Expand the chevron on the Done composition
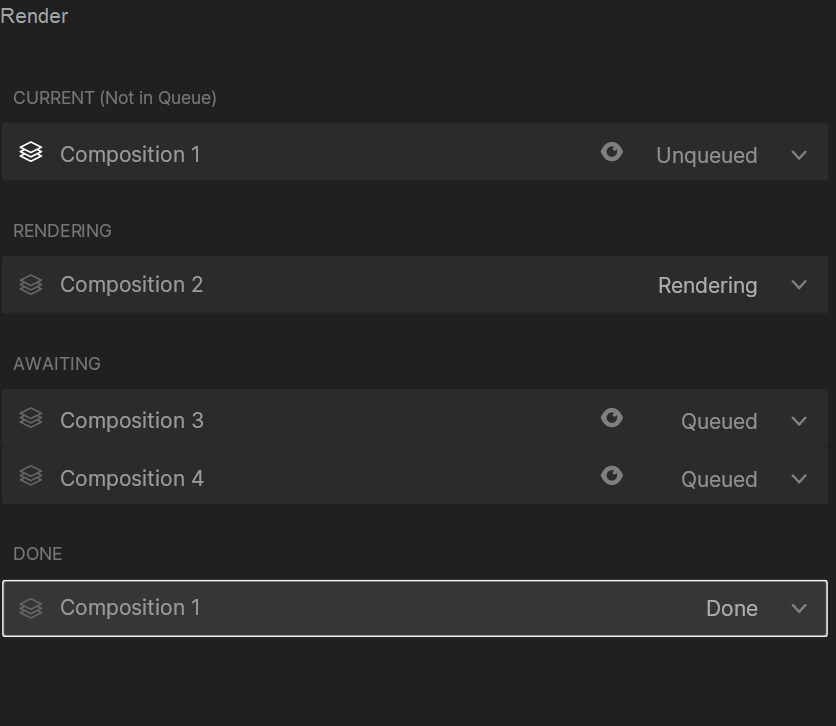This screenshot has height=726, width=836. pos(799,608)
